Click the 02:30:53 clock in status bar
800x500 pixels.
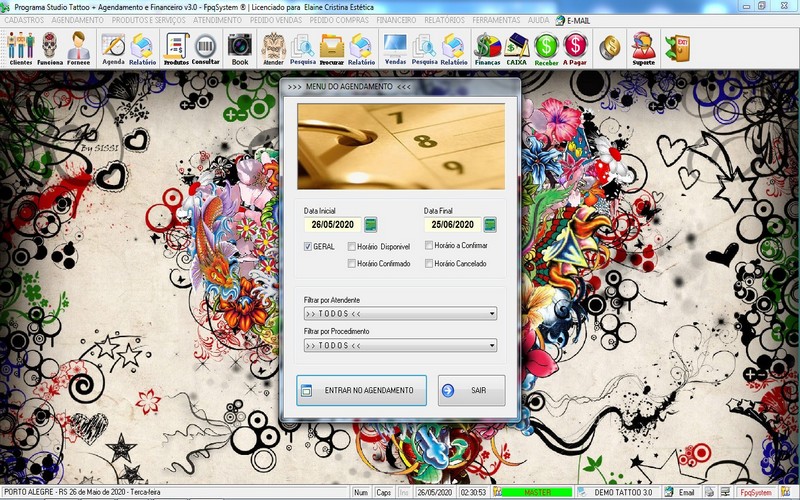(x=473, y=492)
